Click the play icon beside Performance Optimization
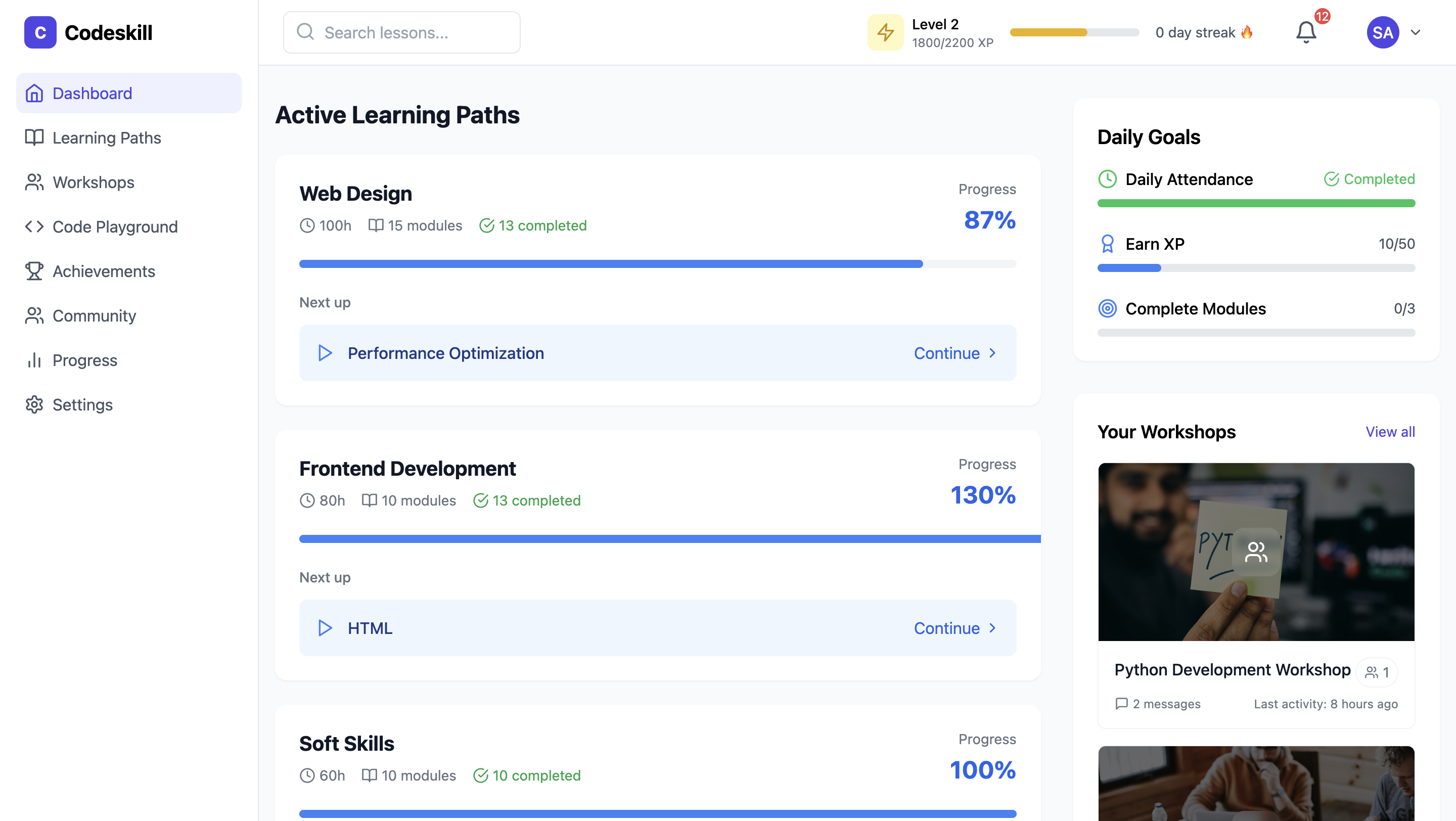The width and height of the screenshot is (1456, 821). coord(325,353)
